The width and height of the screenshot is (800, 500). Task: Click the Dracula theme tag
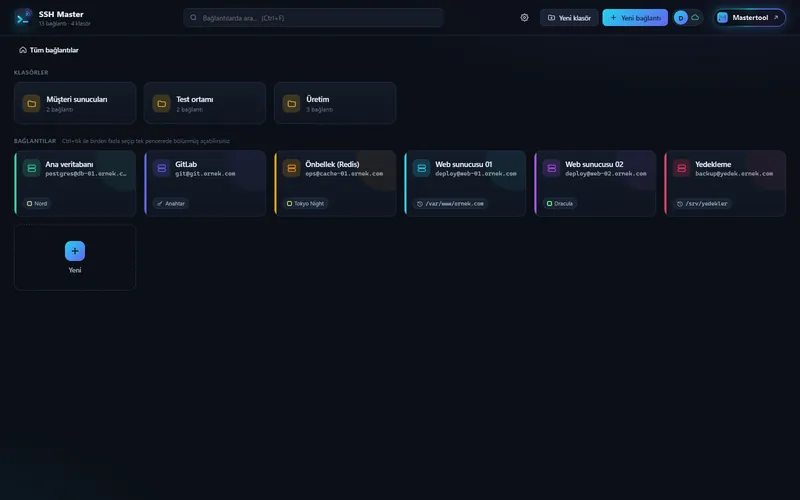pyautogui.click(x=560, y=204)
